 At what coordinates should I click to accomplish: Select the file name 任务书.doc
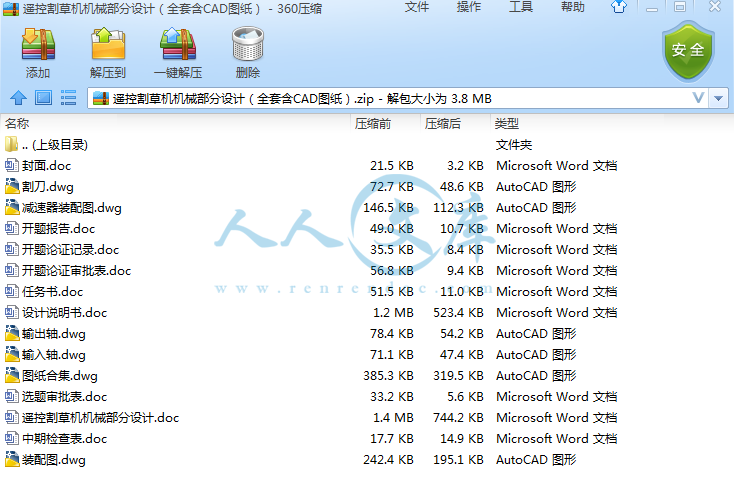click(x=52, y=292)
